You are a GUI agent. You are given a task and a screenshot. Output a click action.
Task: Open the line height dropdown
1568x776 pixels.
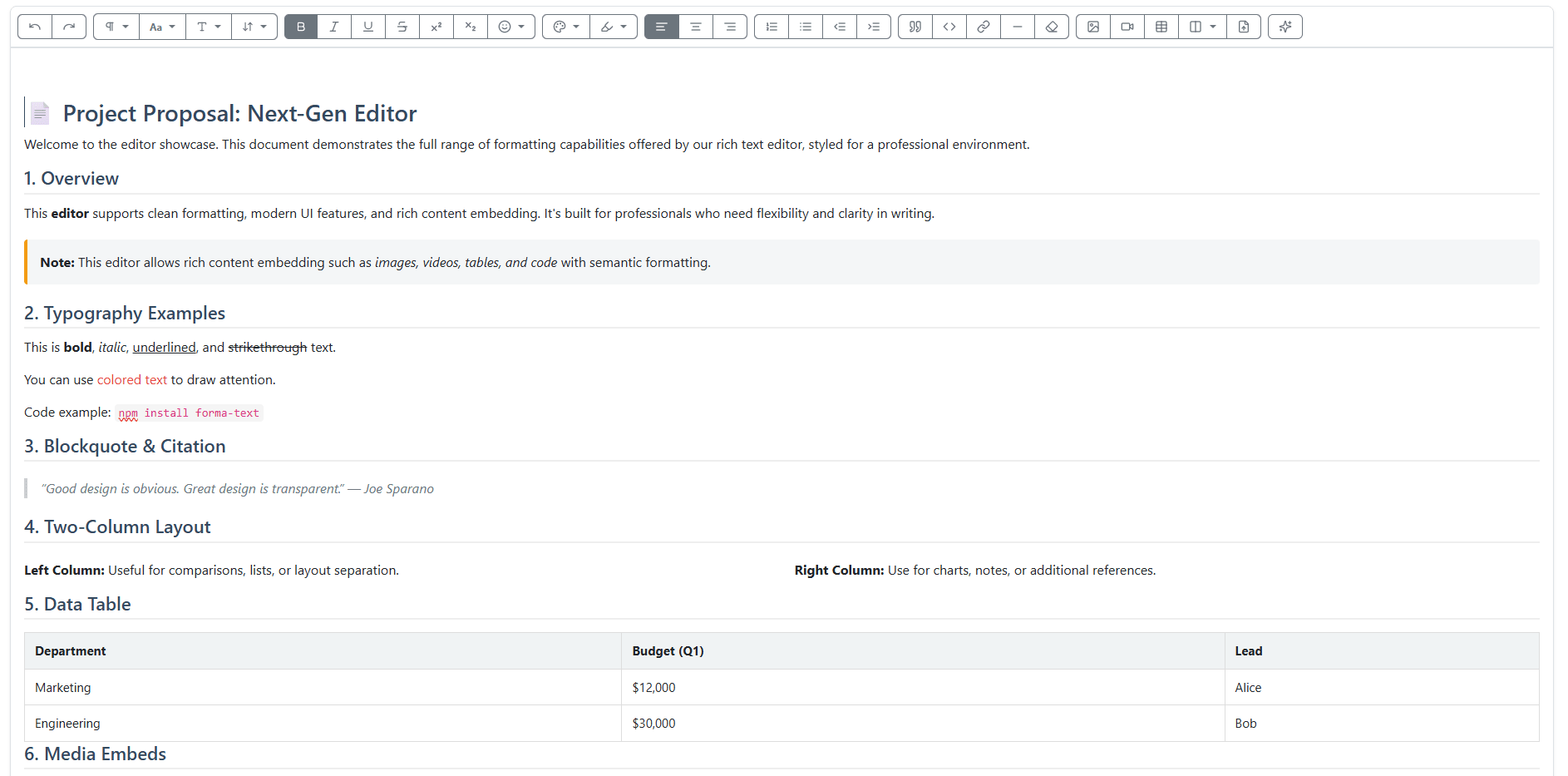(254, 27)
